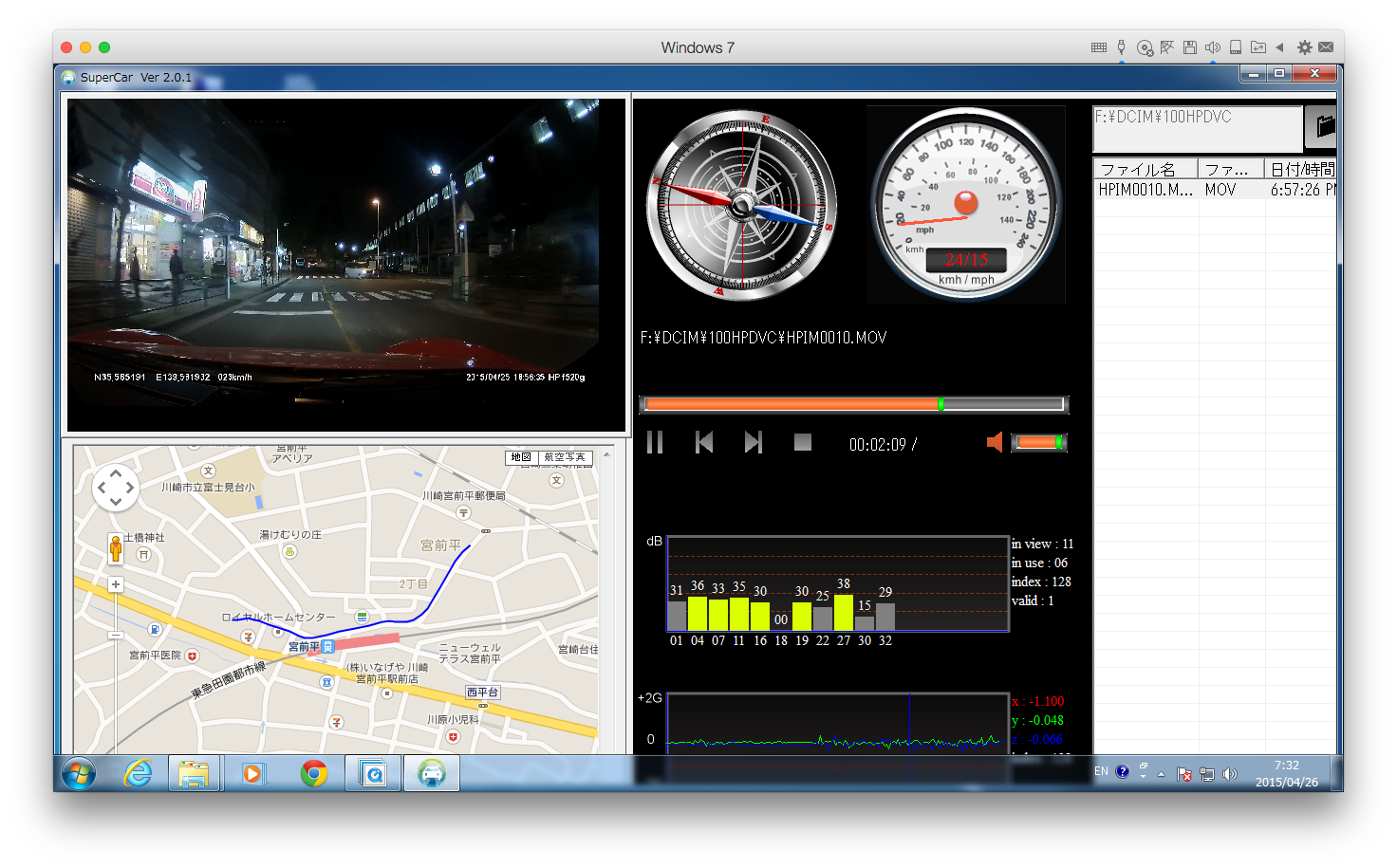Open Google Chrome from the taskbar

(x=313, y=773)
